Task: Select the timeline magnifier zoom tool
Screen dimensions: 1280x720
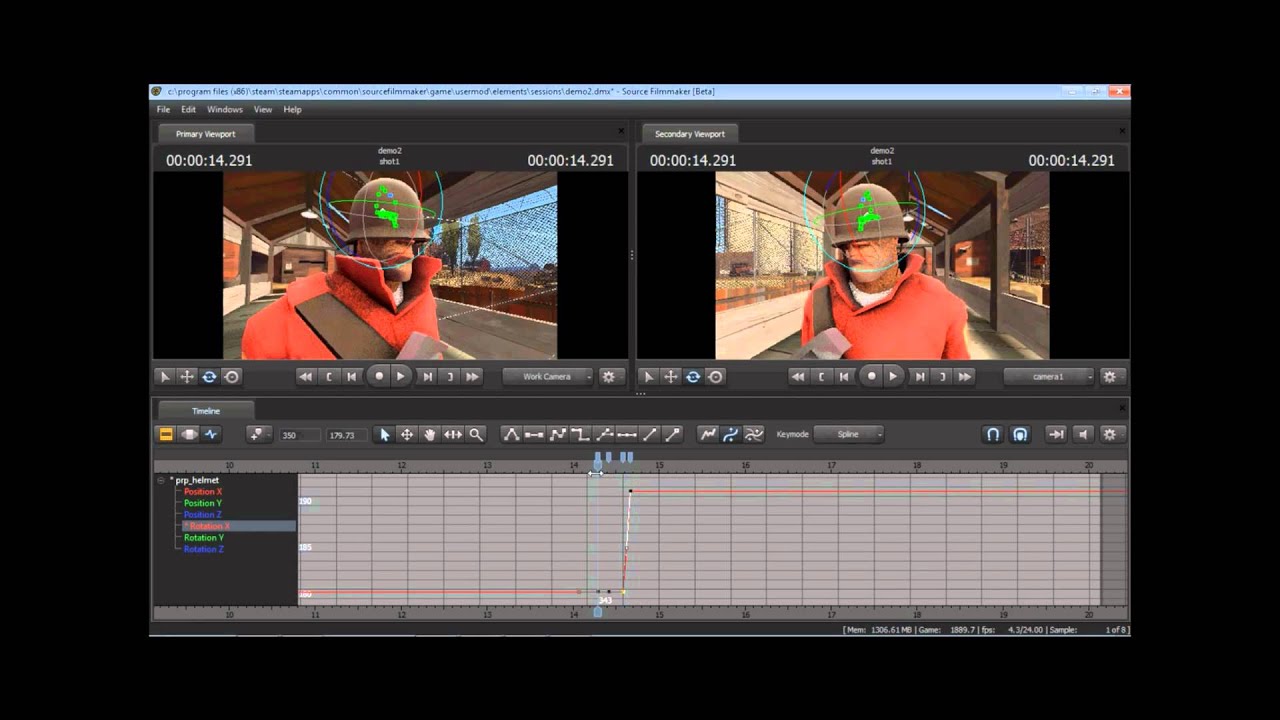Action: (x=476, y=434)
